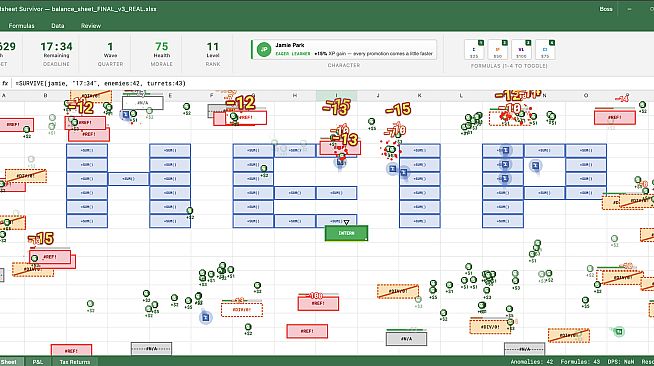The image size is (654, 366).
Task: Switch to the Tax Returns sheet tab
Action: tap(75, 362)
